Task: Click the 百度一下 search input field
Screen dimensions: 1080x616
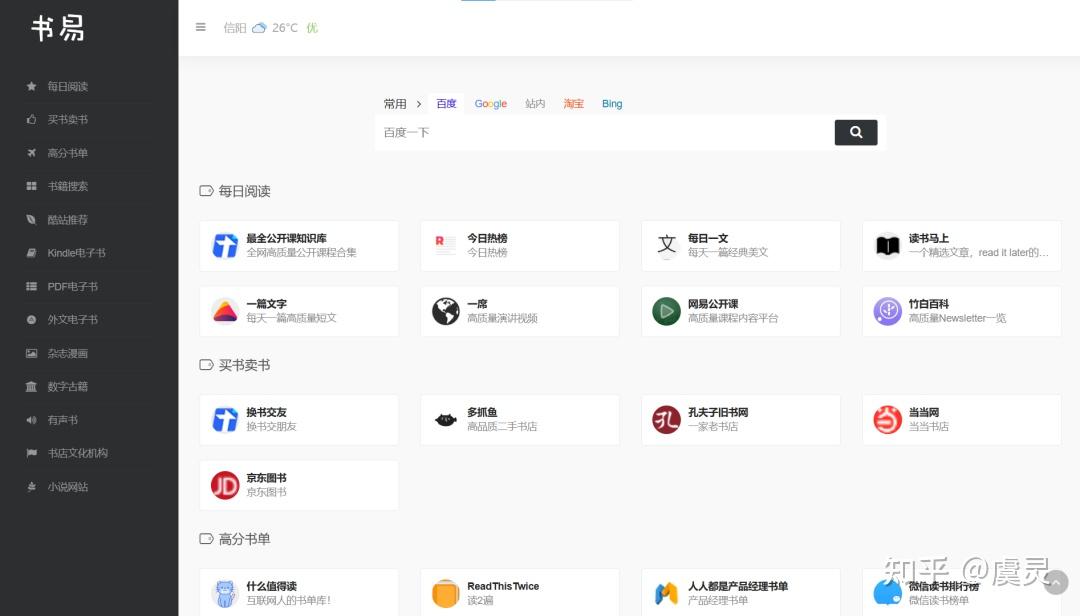Action: pos(605,132)
